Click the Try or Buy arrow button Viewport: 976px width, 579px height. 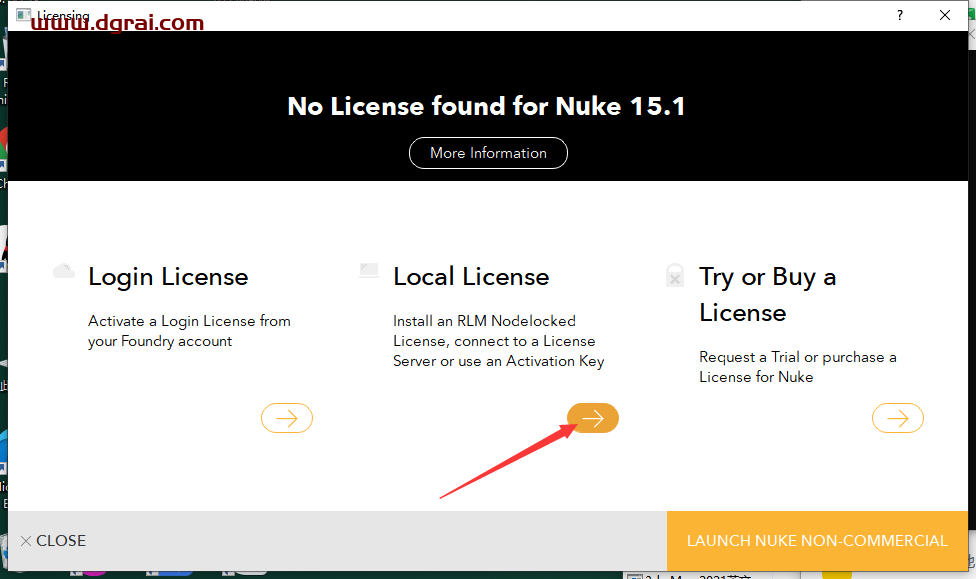[x=897, y=418]
